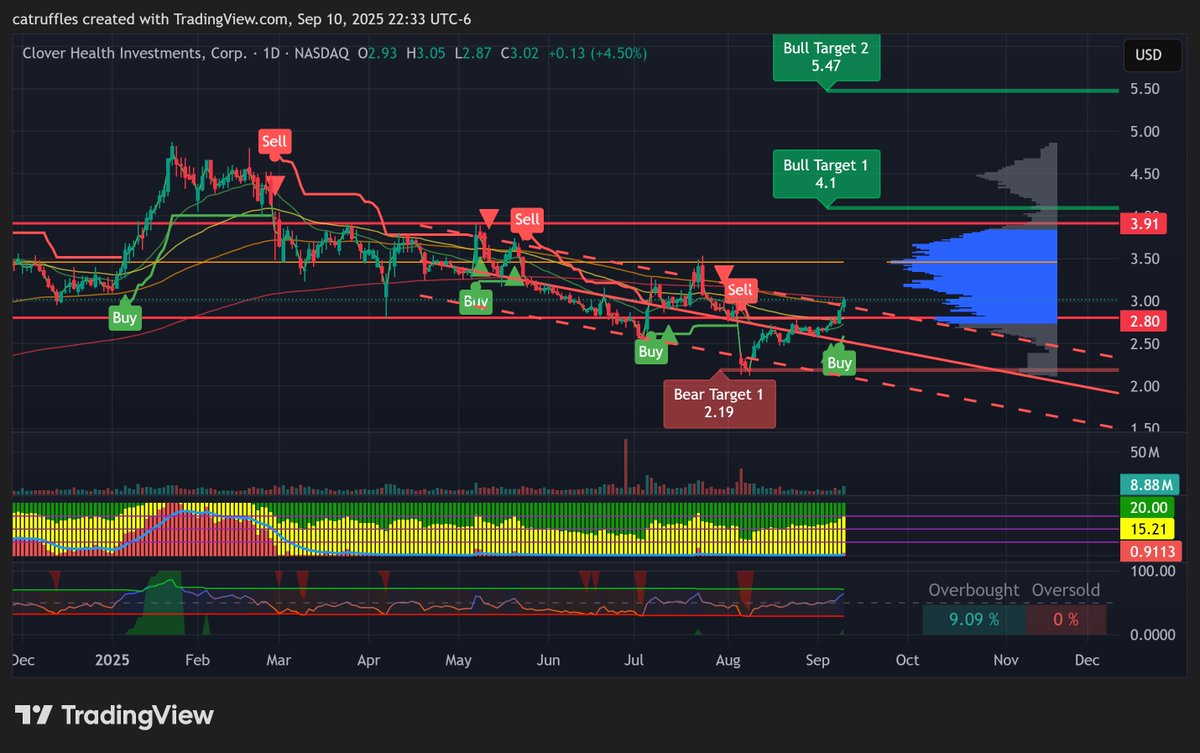Select the Bull Target 1 4.1 label
1200x753 pixels.
pos(826,174)
